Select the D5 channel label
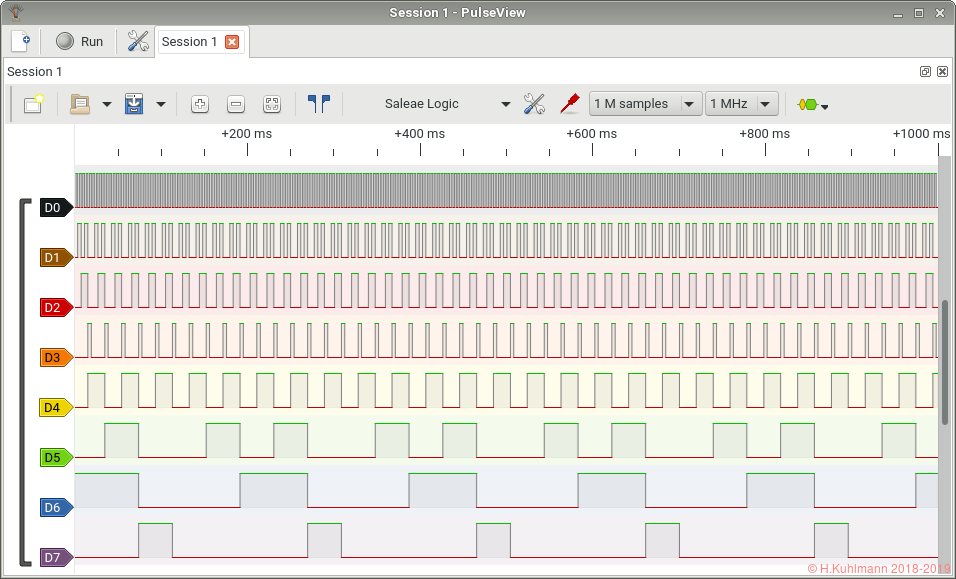Viewport: 956px width, 579px height. click(54, 458)
